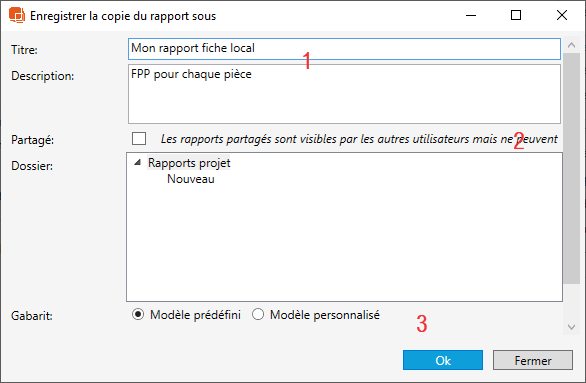
Task: Close the dialog with the X
Action: (x=562, y=15)
